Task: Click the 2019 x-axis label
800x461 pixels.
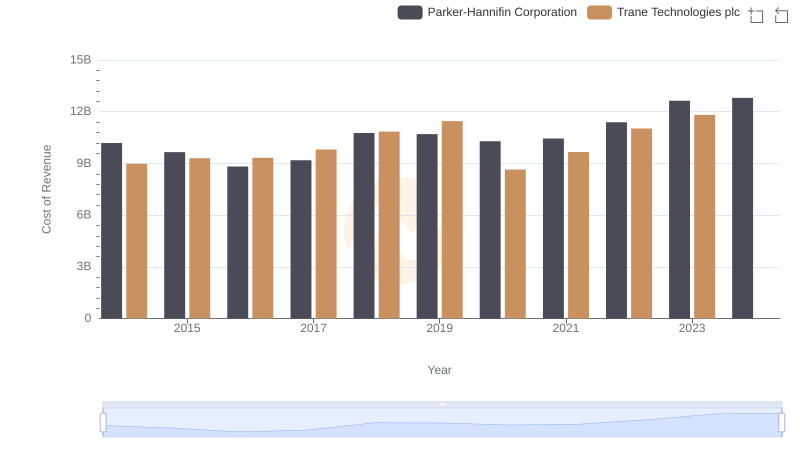Action: (439, 328)
